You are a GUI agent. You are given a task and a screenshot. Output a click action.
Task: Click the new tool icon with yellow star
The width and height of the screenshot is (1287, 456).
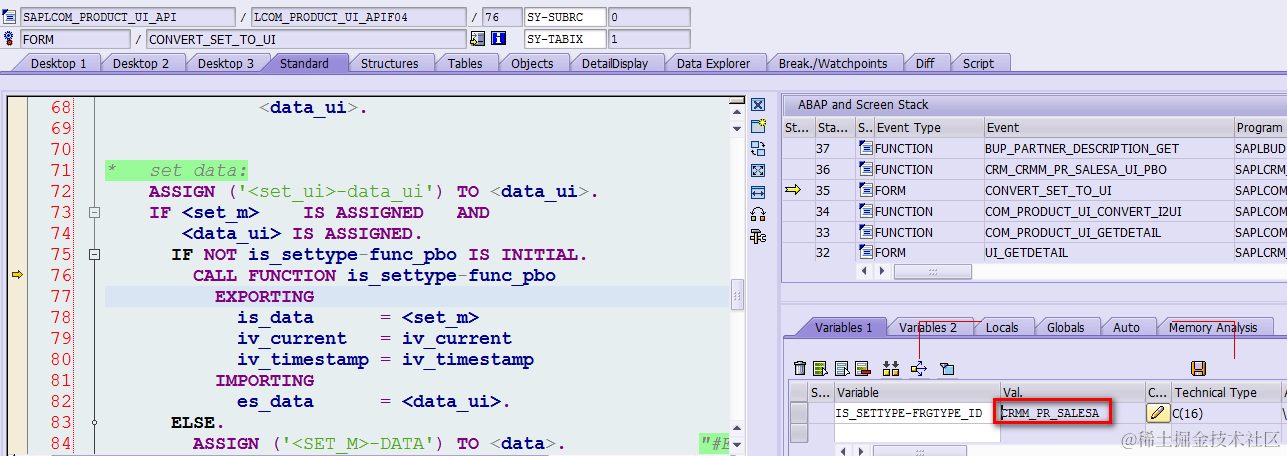[x=758, y=126]
